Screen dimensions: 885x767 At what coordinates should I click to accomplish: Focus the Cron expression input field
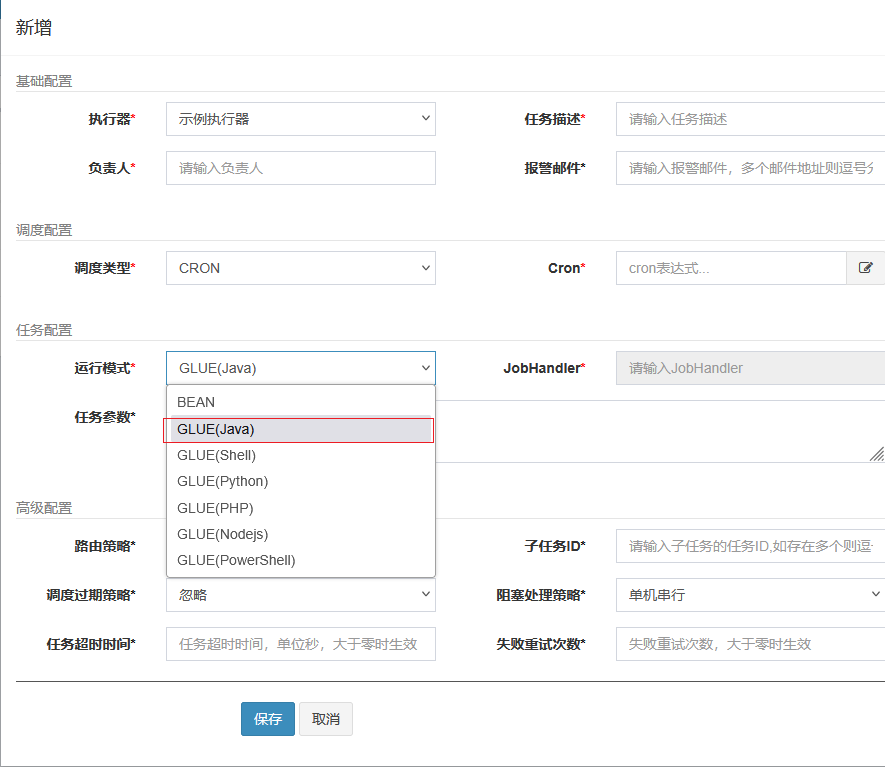731,268
